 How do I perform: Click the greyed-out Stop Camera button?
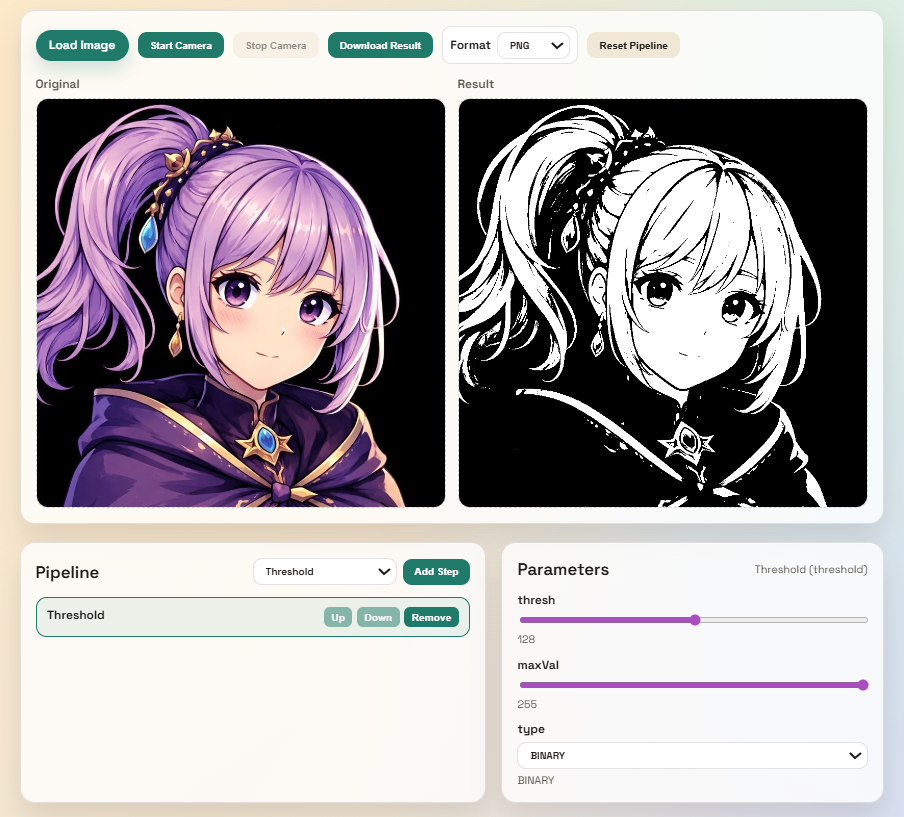click(276, 45)
